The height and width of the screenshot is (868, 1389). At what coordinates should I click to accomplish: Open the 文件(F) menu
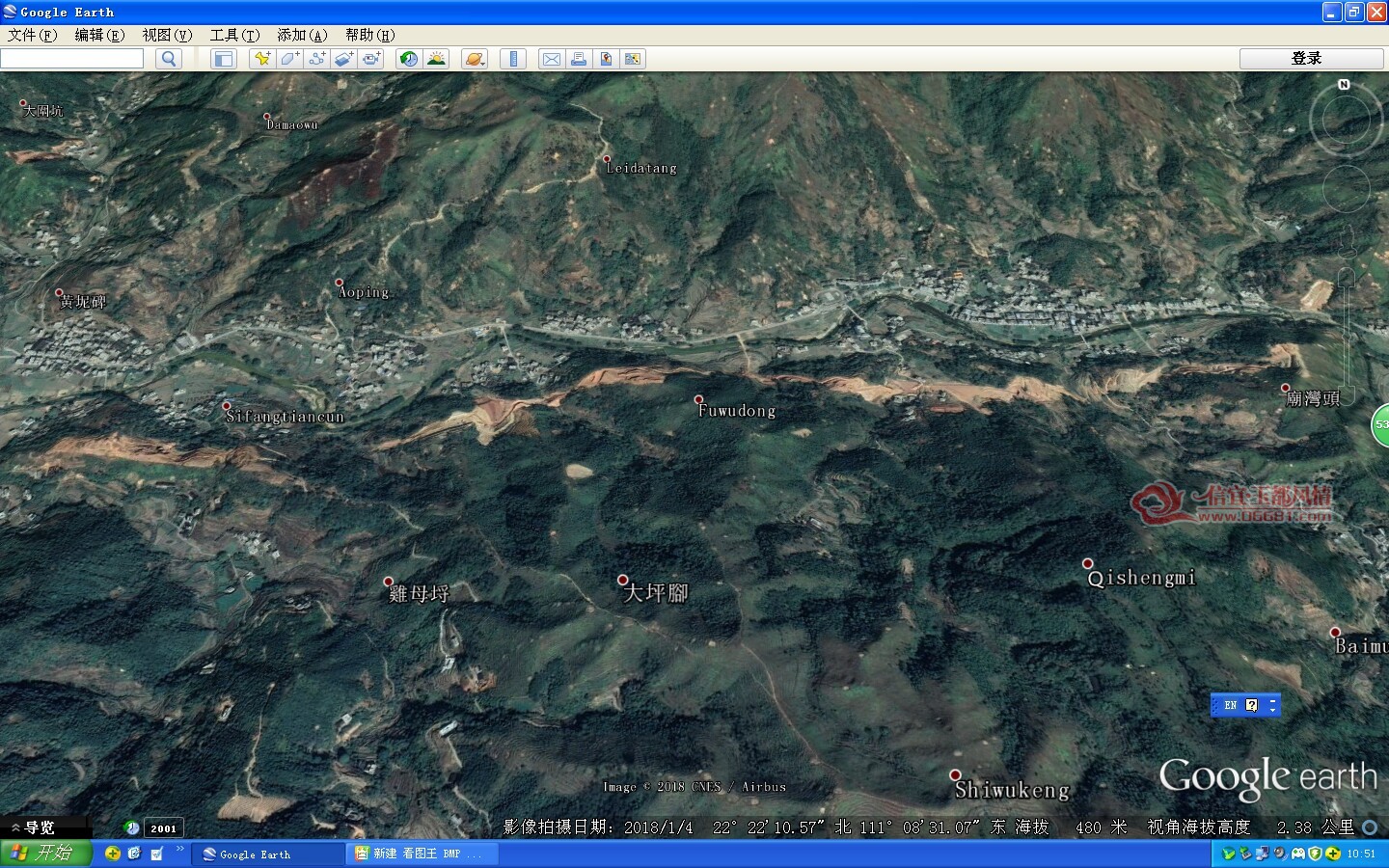(x=33, y=35)
